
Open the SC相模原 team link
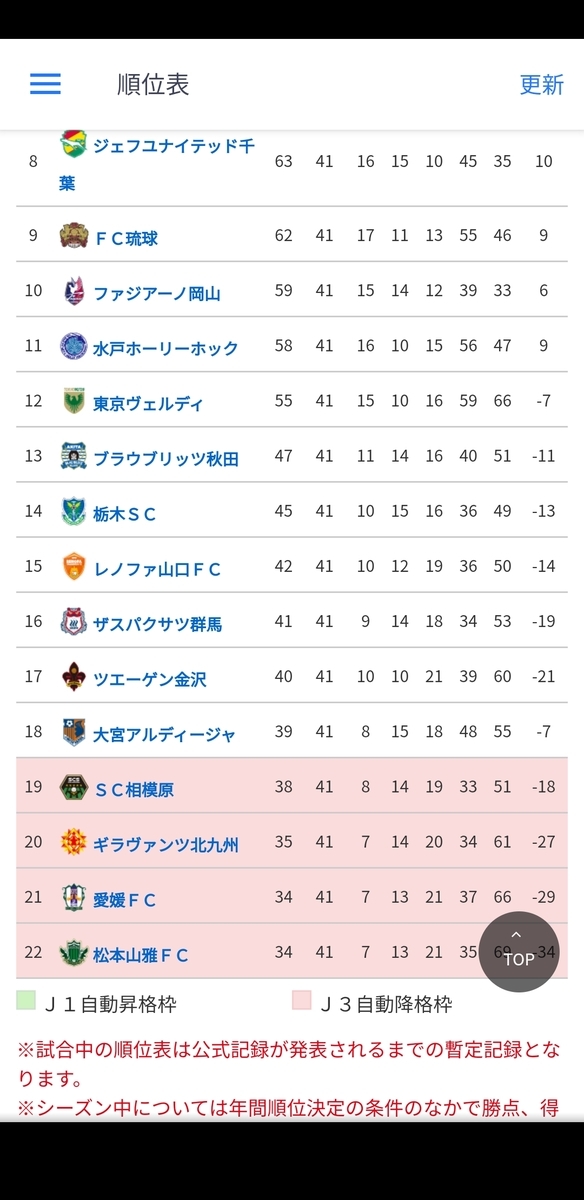pyautogui.click(x=134, y=789)
